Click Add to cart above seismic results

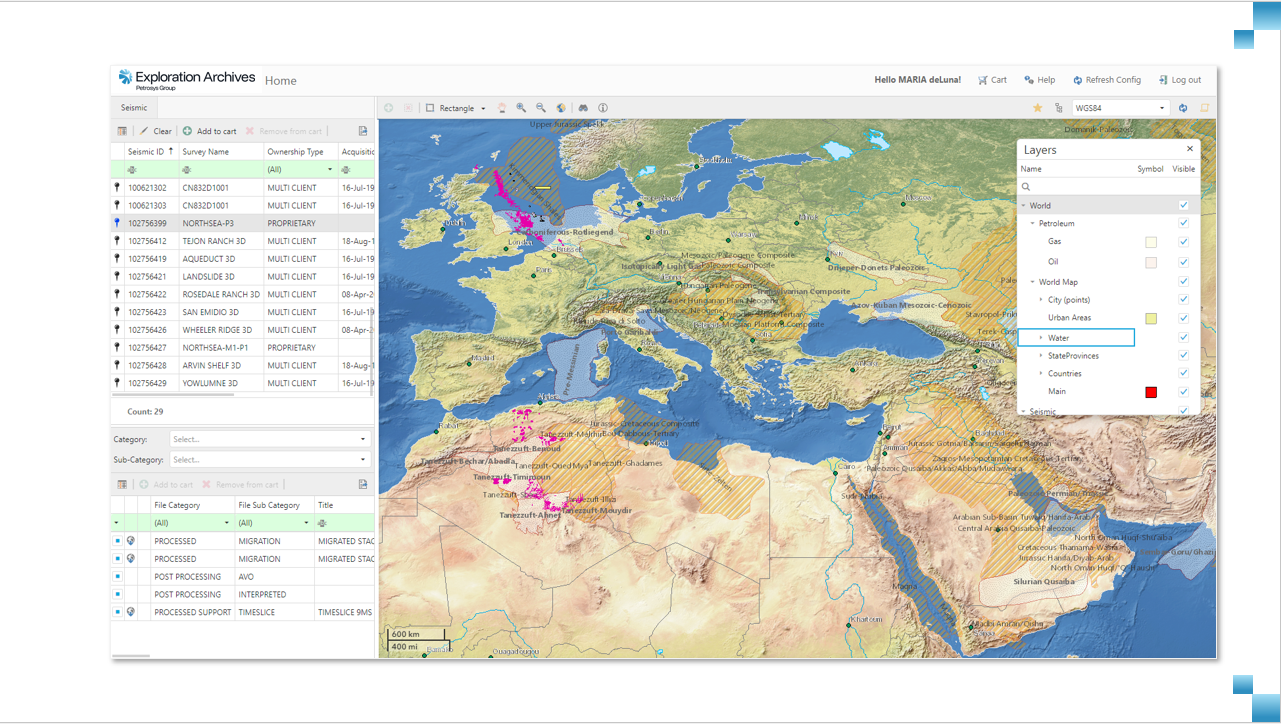[209, 130]
